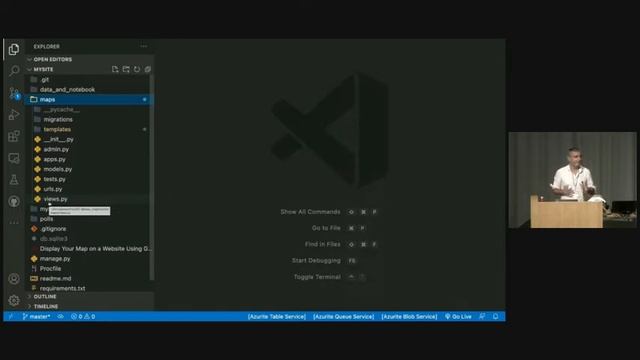
Task: Collapse the maps folder
Action: 88,99
